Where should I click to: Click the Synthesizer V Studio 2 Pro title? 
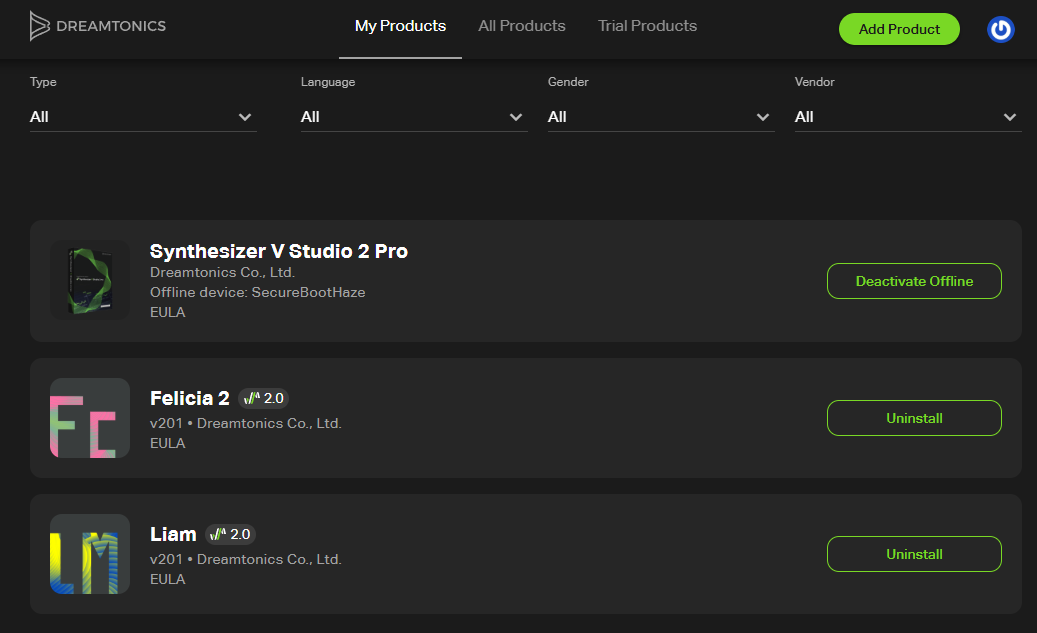coord(278,251)
